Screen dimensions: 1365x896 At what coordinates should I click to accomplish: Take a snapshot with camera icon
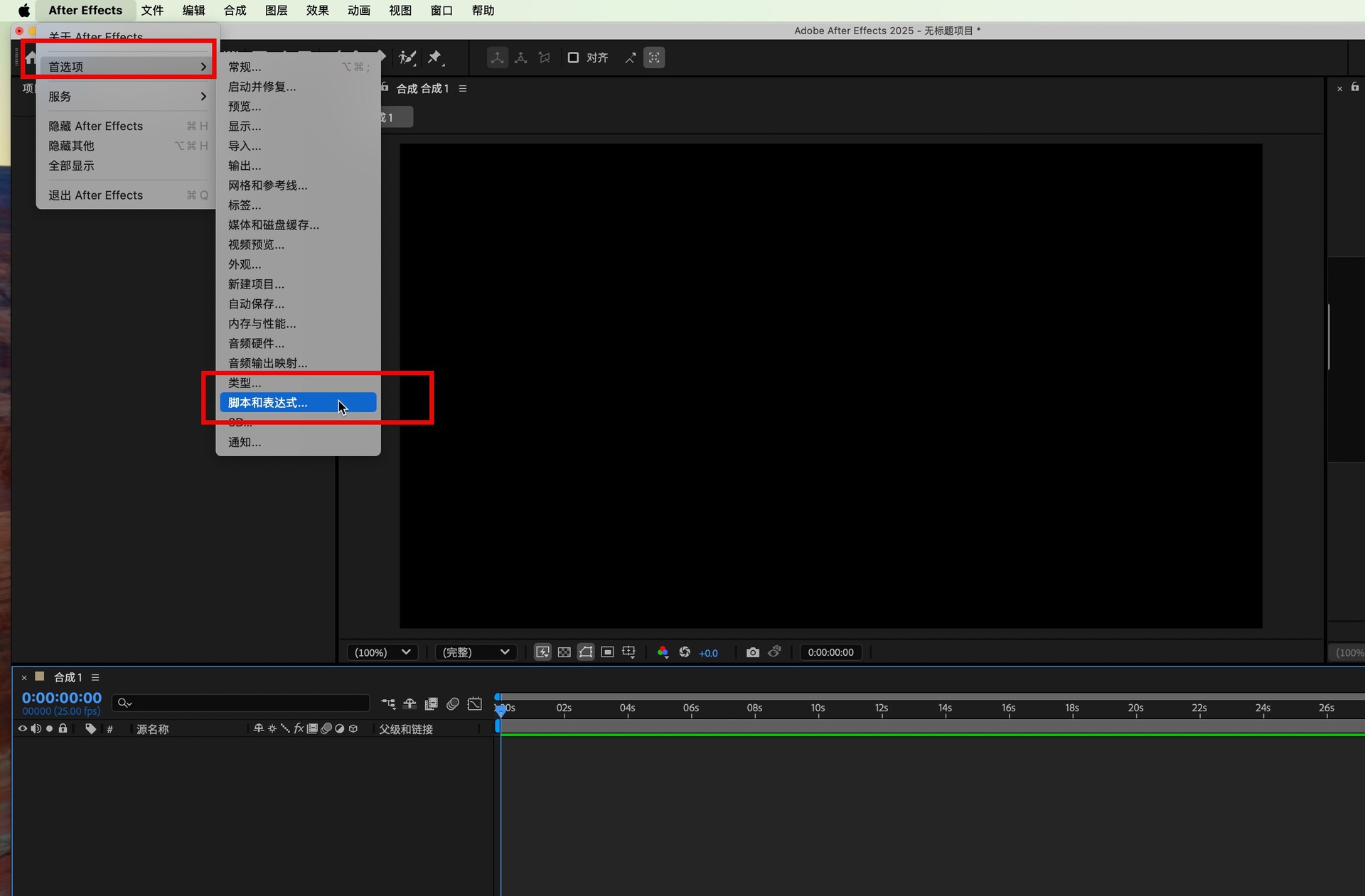(x=752, y=652)
